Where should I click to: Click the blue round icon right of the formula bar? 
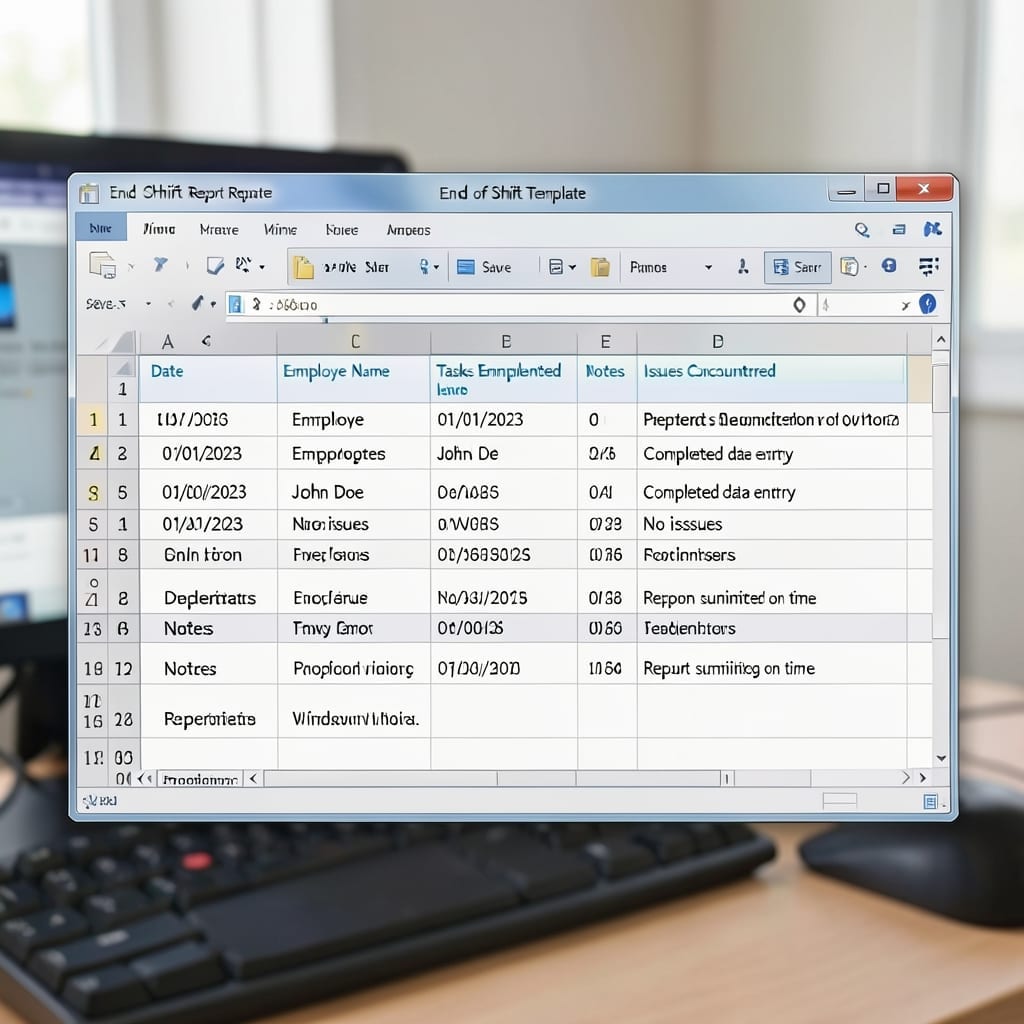[927, 304]
